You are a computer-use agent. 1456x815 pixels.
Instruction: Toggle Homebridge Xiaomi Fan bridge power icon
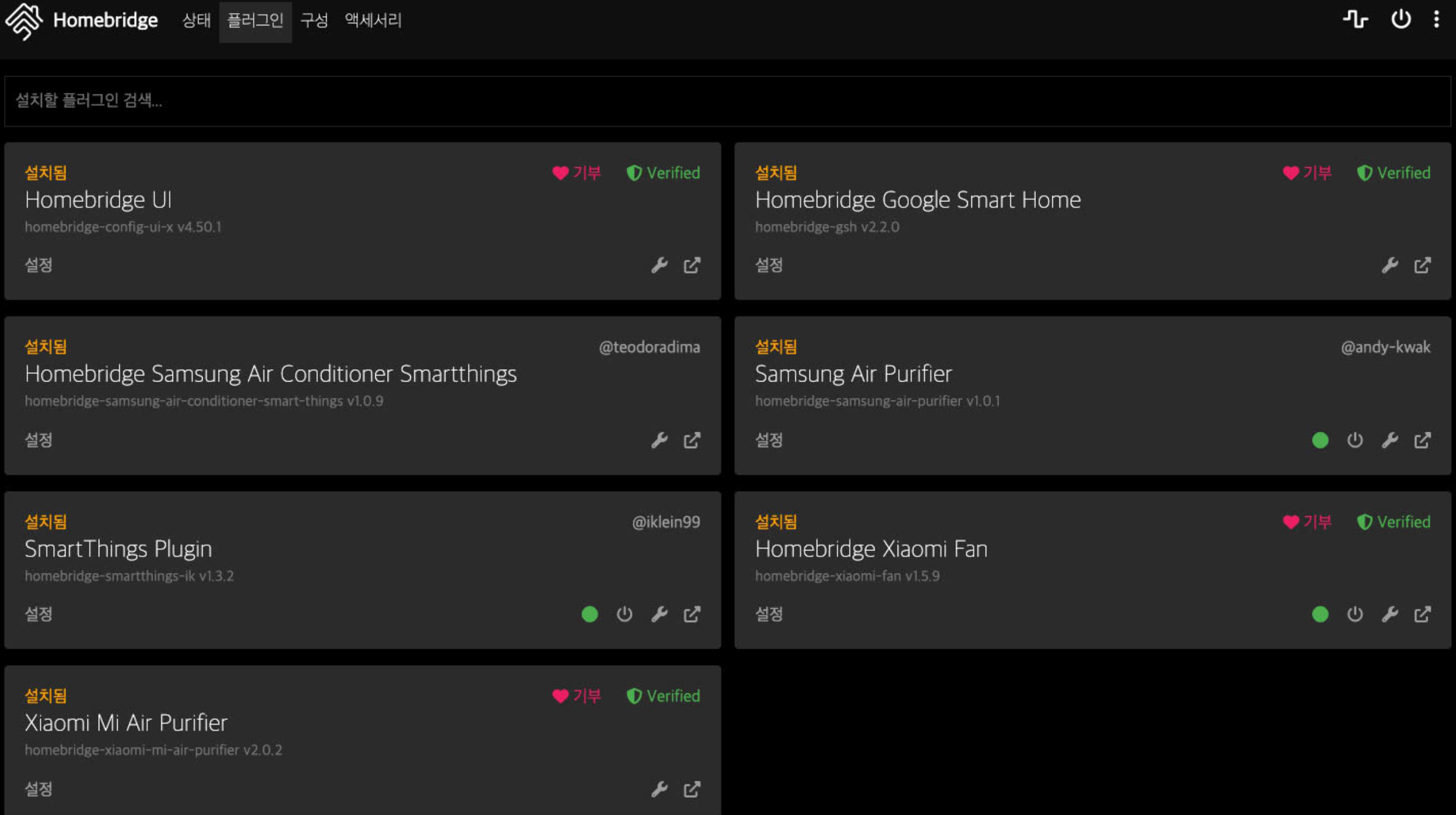tap(1355, 614)
